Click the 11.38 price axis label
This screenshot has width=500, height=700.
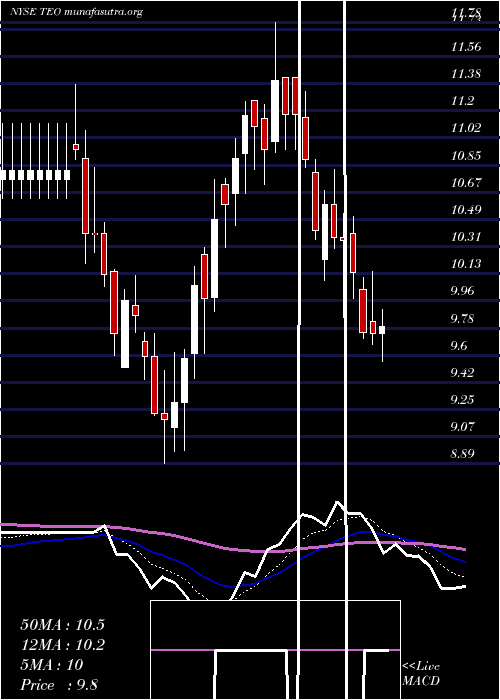[x=466, y=74]
